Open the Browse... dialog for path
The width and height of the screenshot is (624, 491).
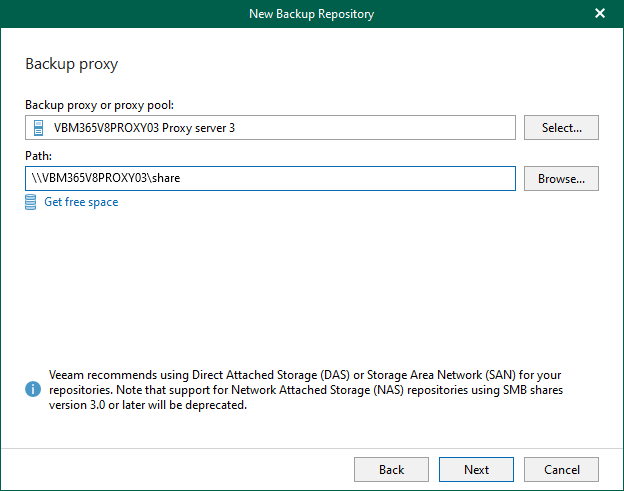pos(561,178)
